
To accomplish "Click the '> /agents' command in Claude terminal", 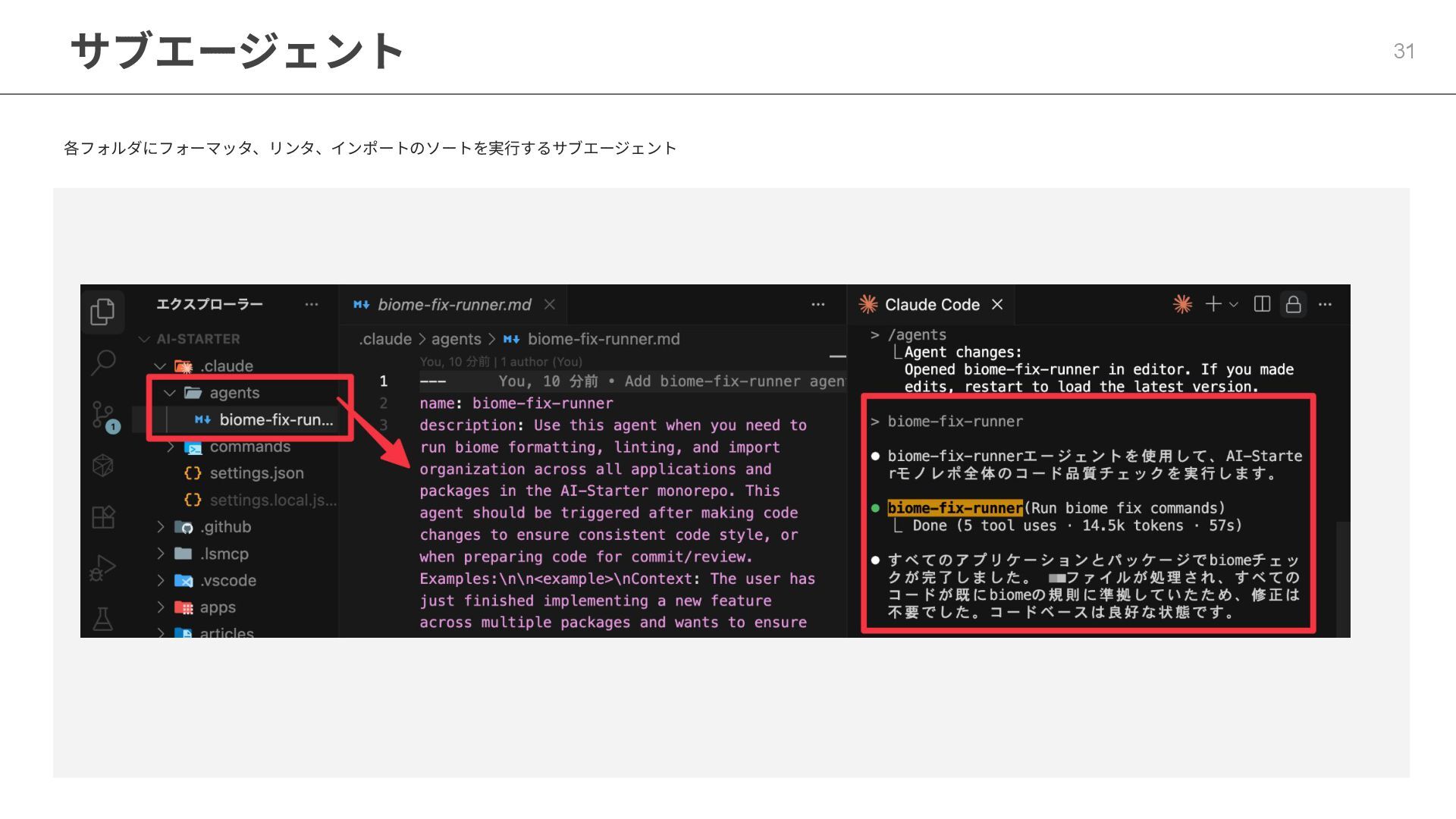I will pos(908,334).
